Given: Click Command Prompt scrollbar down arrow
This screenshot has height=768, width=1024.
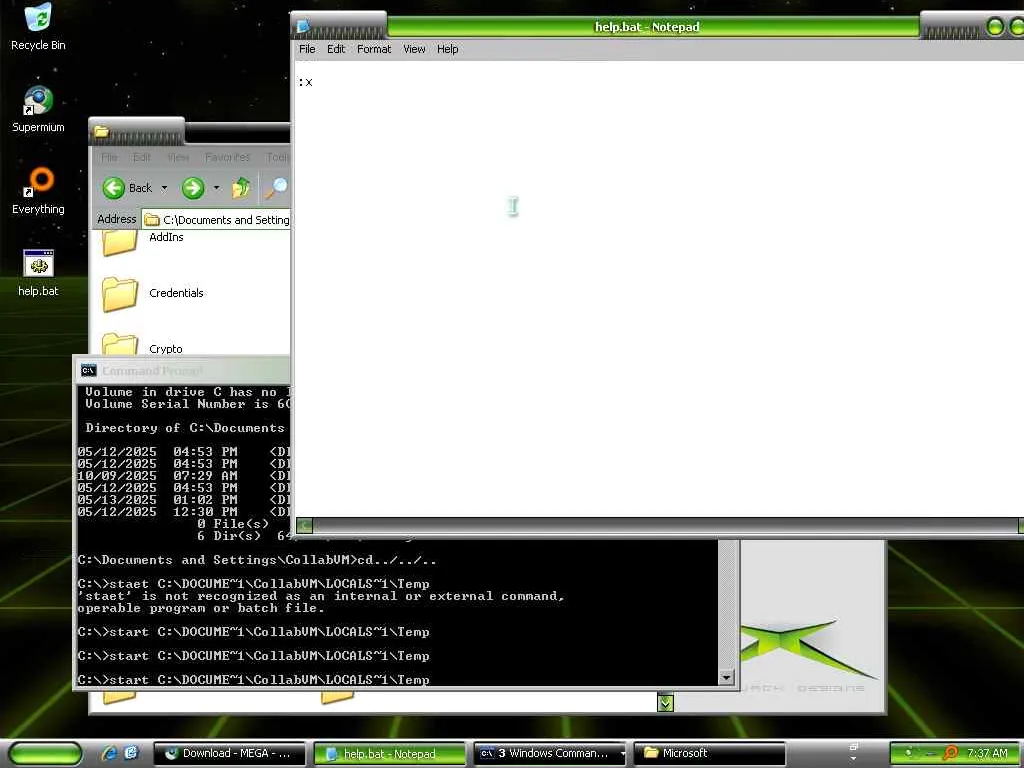Looking at the screenshot, I should (x=726, y=677).
